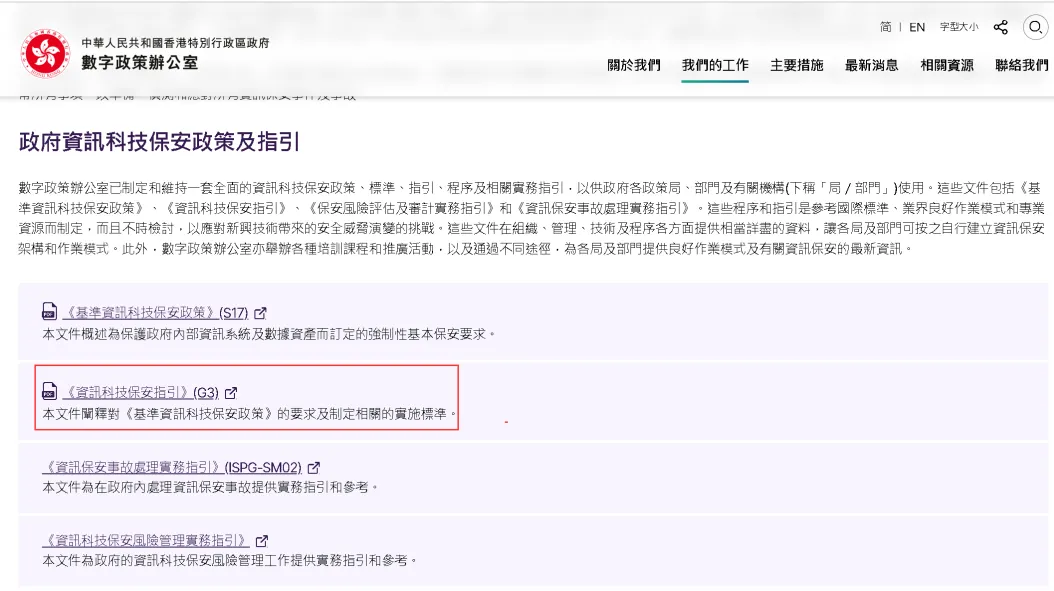Click the share icon in the header
This screenshot has height=591, width=1054.
coord(1000,27)
